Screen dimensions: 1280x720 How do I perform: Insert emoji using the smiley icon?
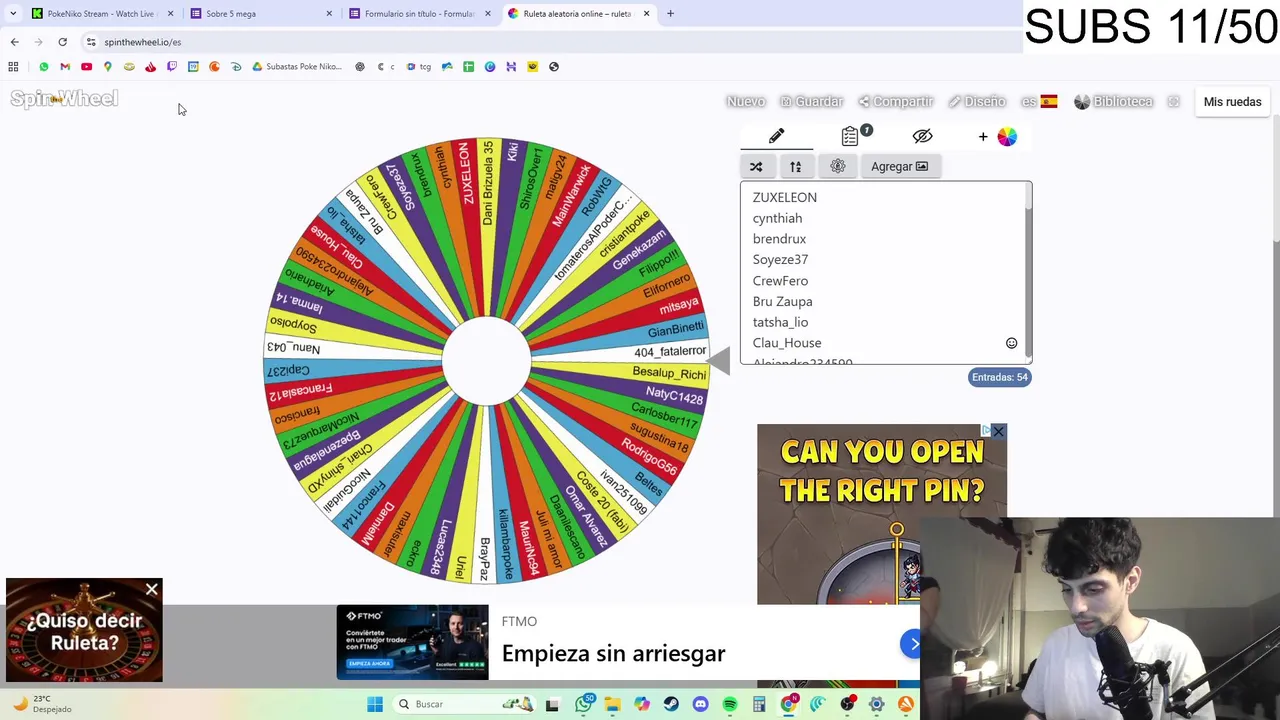(x=1011, y=343)
